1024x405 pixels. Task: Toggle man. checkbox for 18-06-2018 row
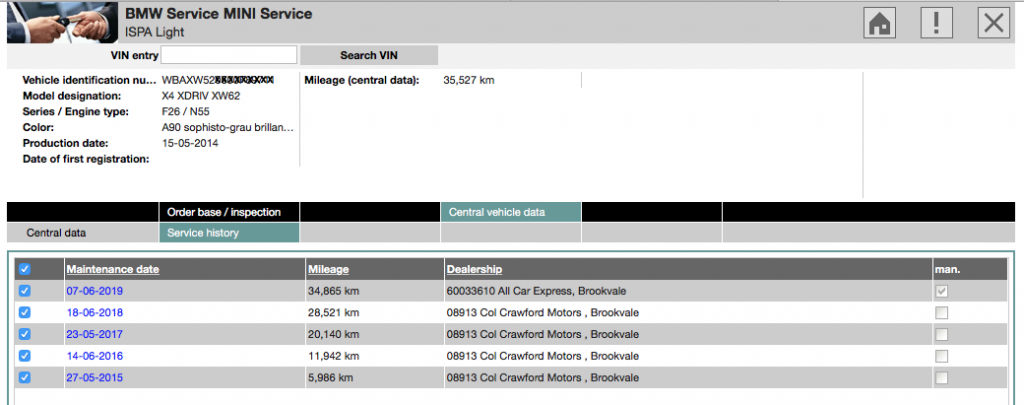point(941,313)
